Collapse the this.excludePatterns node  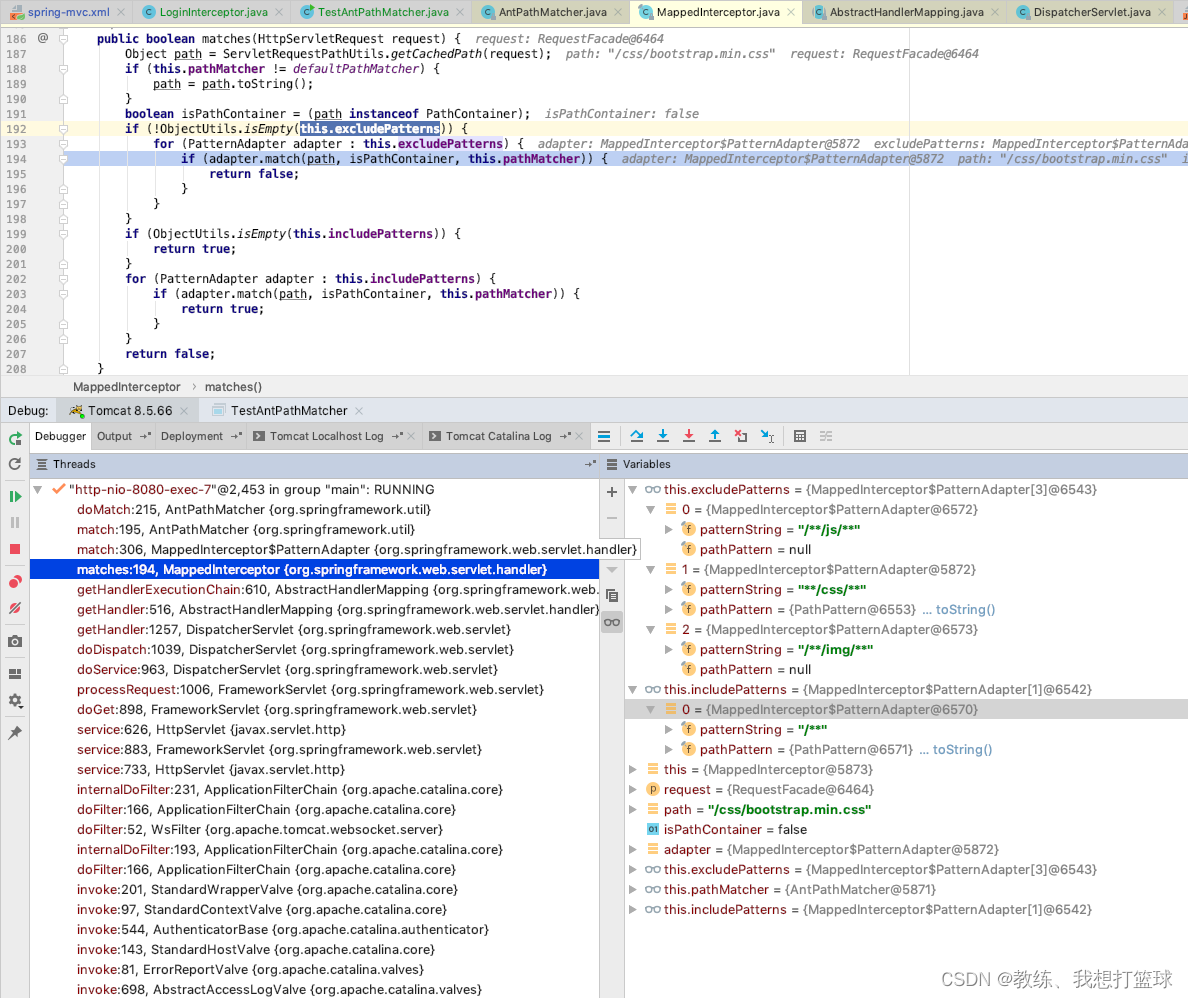pos(633,489)
